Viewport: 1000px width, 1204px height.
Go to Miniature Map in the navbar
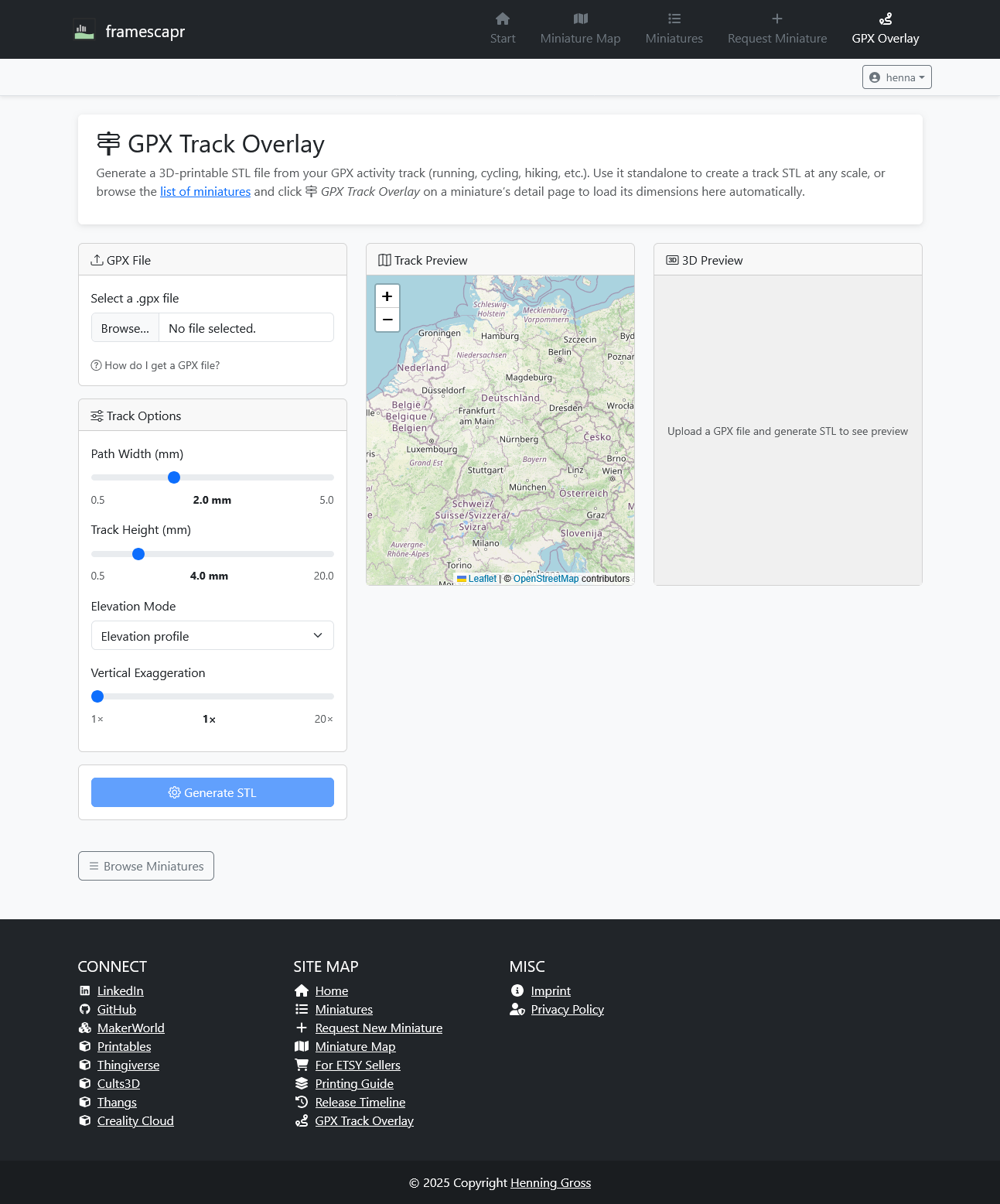coord(581,29)
